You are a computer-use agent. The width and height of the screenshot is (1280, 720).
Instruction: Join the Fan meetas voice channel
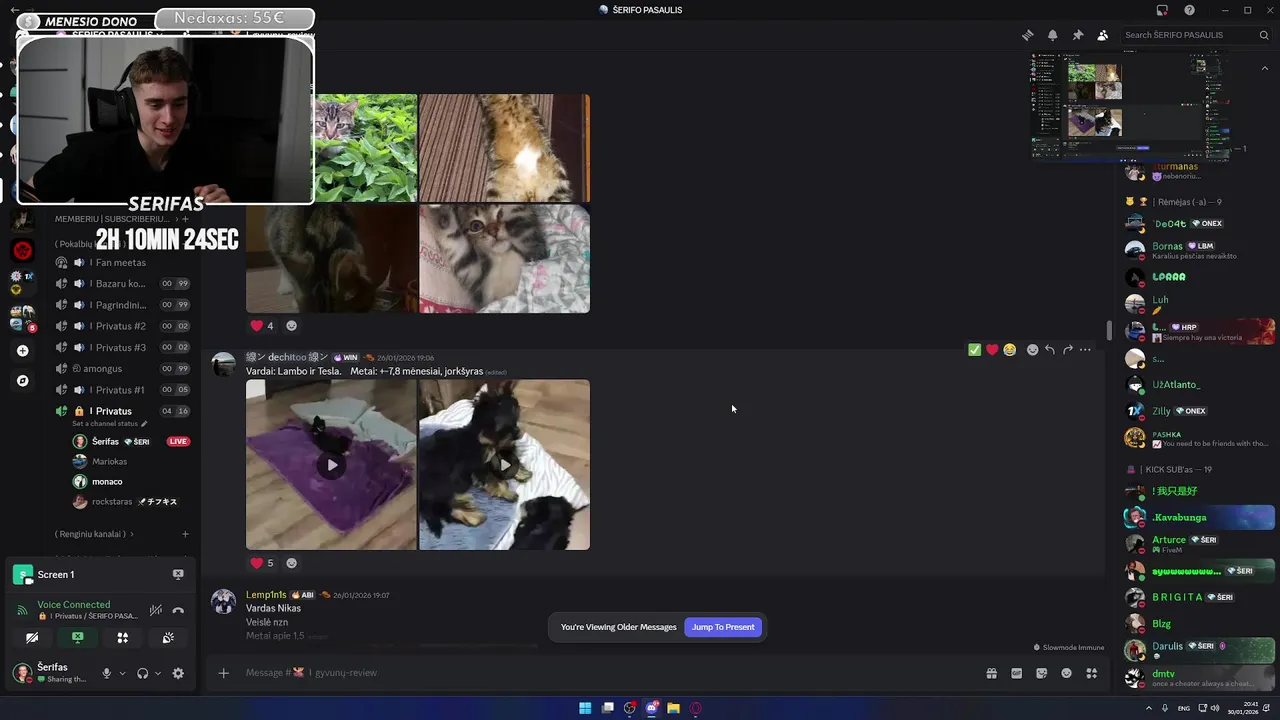[122, 262]
